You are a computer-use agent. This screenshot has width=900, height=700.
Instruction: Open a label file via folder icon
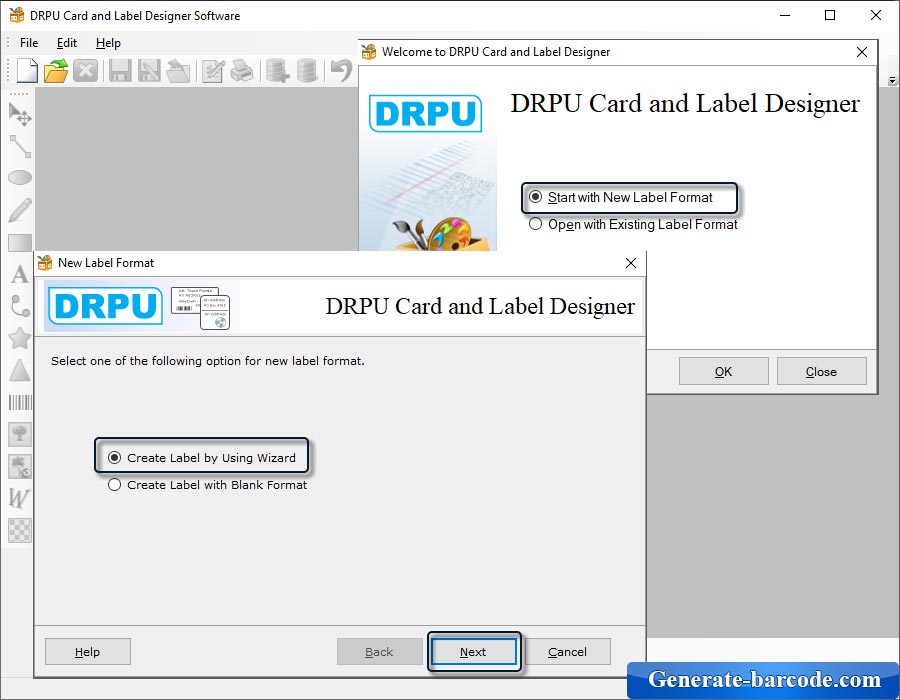pos(56,71)
